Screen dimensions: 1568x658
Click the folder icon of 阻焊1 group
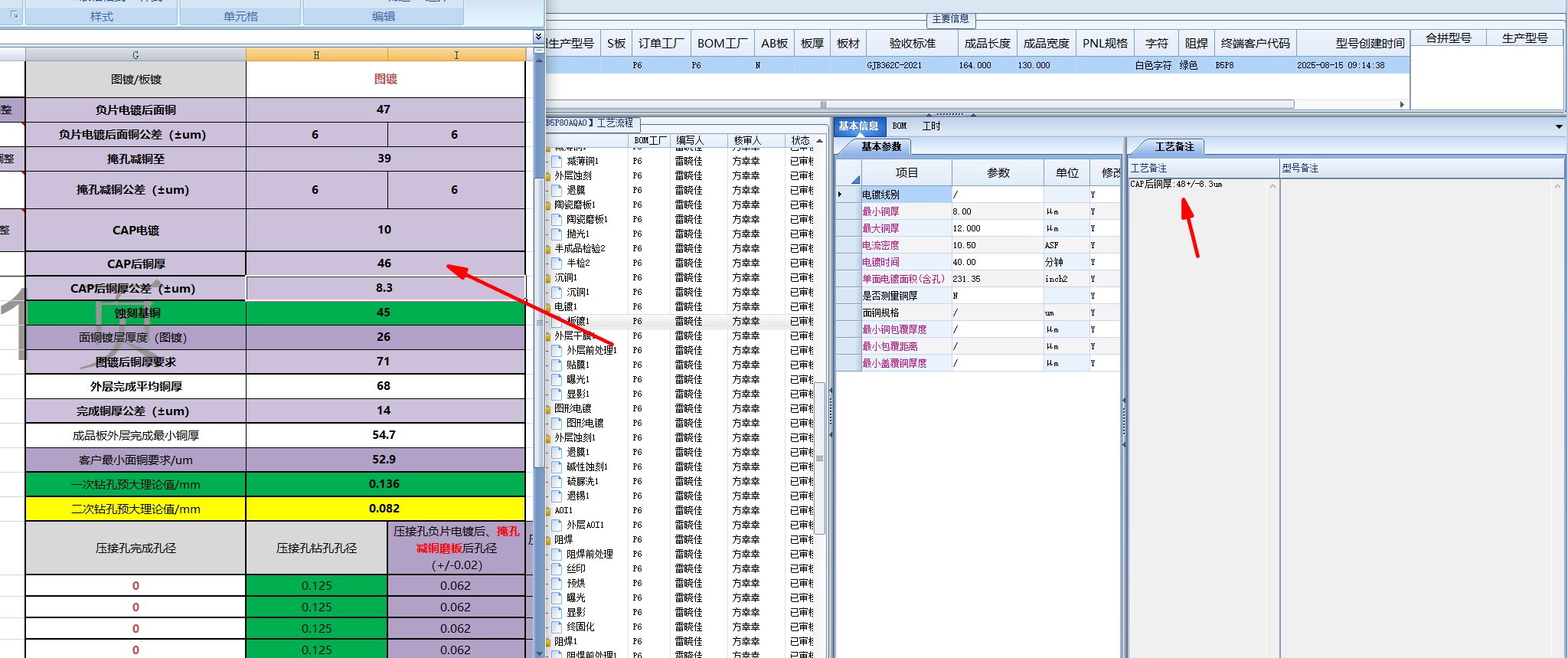click(x=548, y=642)
